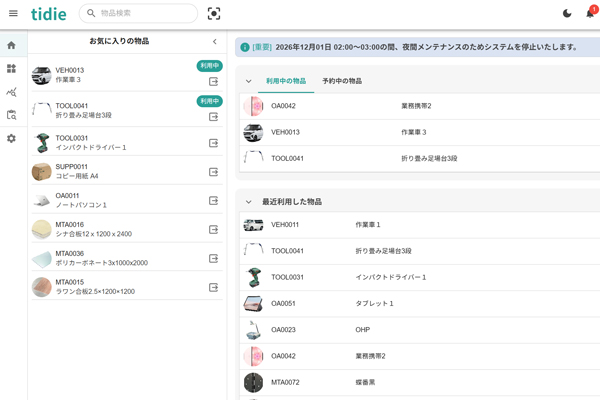This screenshot has height=400, width=600.
Task: Click checkout icon for TOOL0041 favorite
Action: coord(214,117)
